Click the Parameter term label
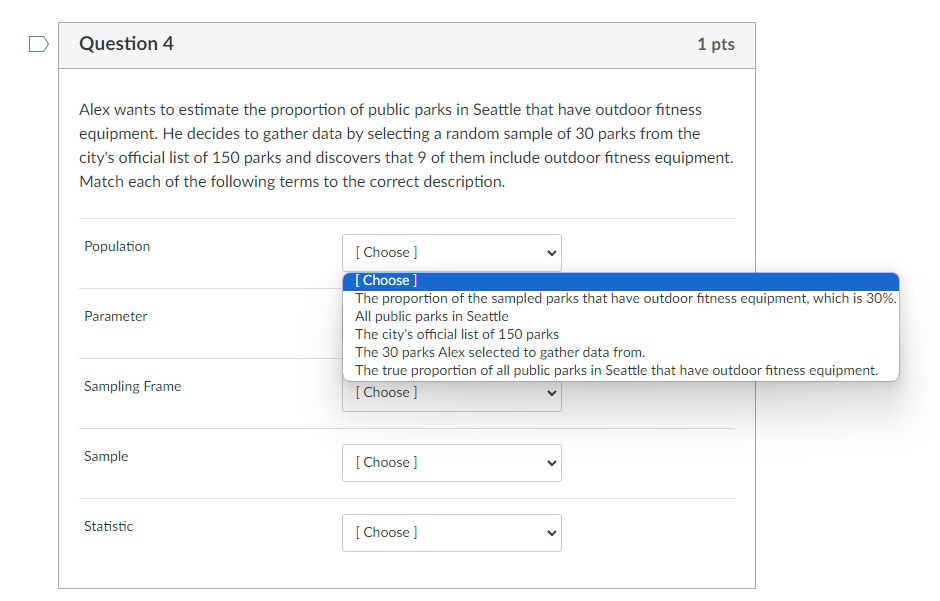The width and height of the screenshot is (940, 601). [116, 316]
